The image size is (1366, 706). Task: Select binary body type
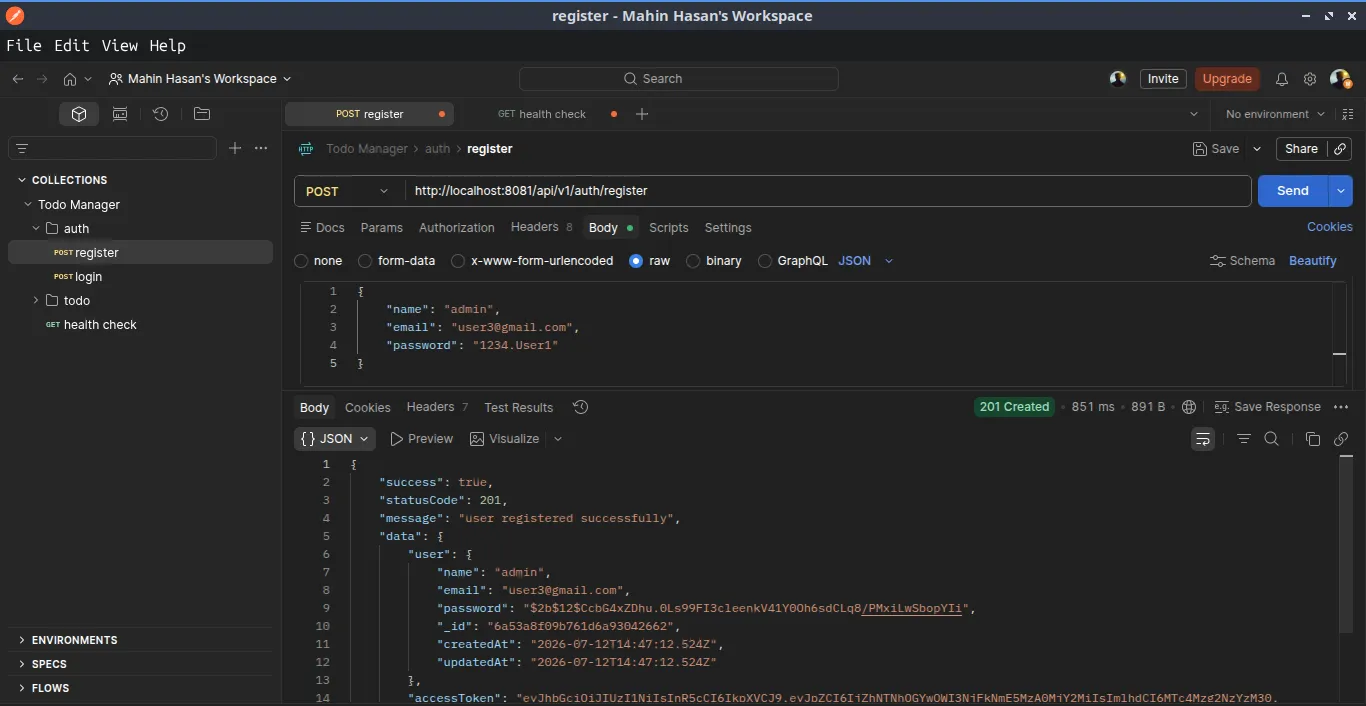tap(693, 261)
